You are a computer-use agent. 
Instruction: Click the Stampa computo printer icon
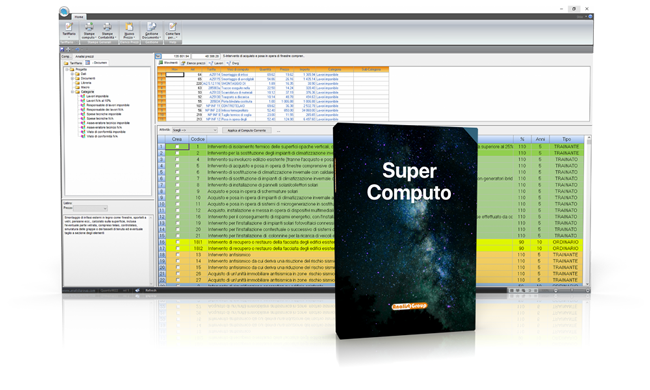coord(89,27)
